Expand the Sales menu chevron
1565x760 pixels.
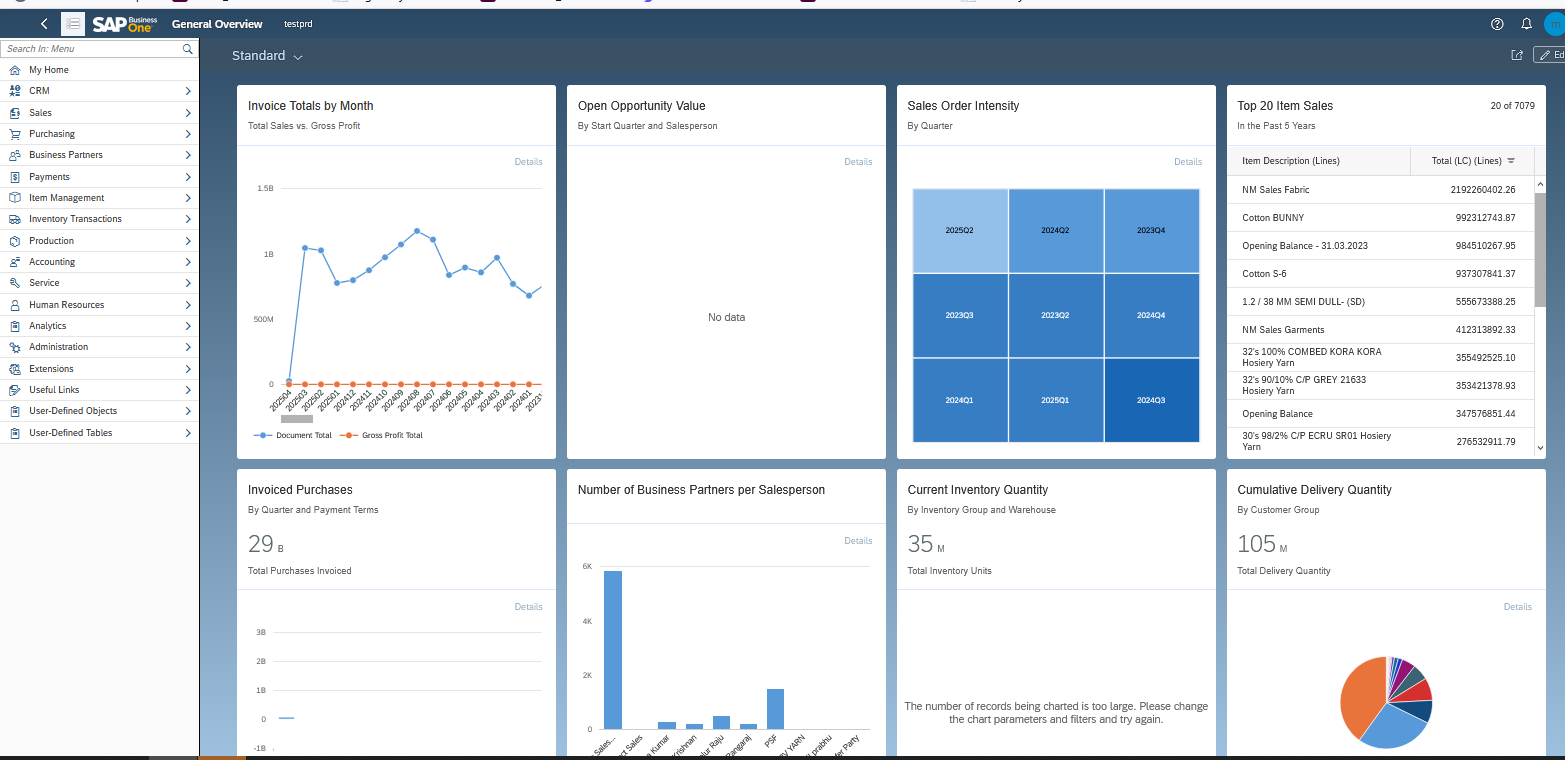[x=188, y=113]
